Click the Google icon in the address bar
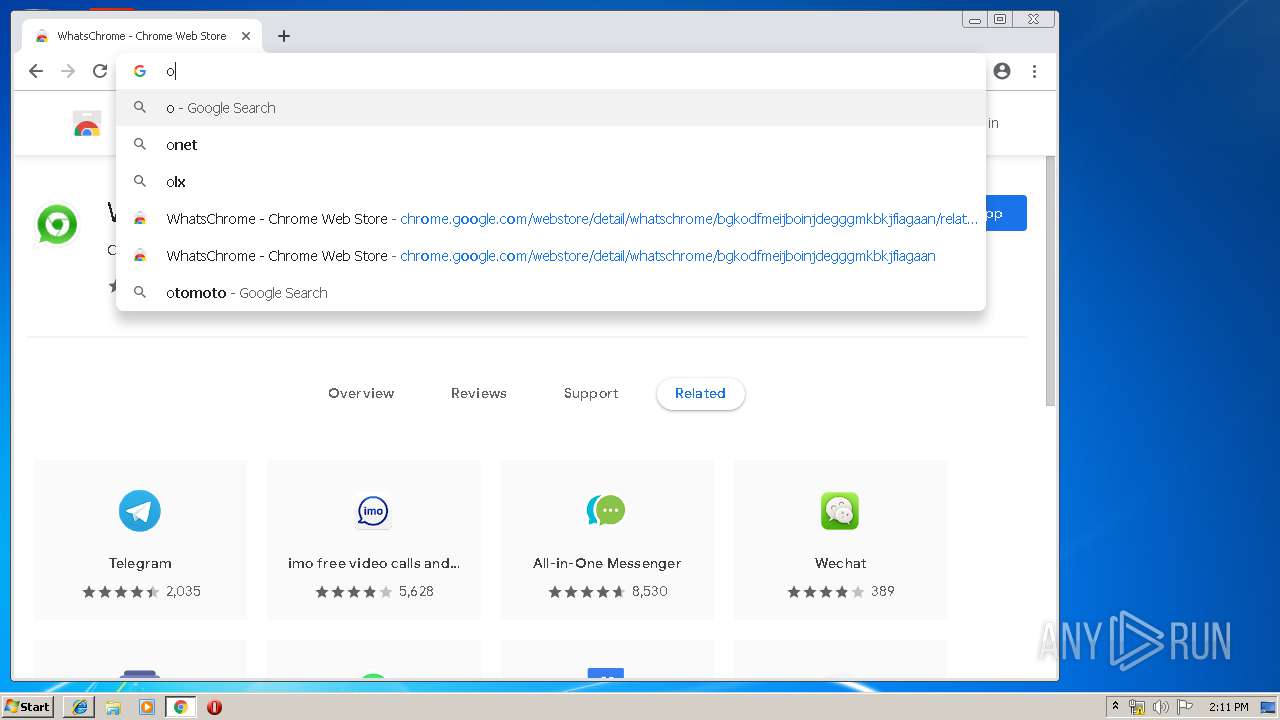Viewport: 1280px width, 720px height. 140,71
